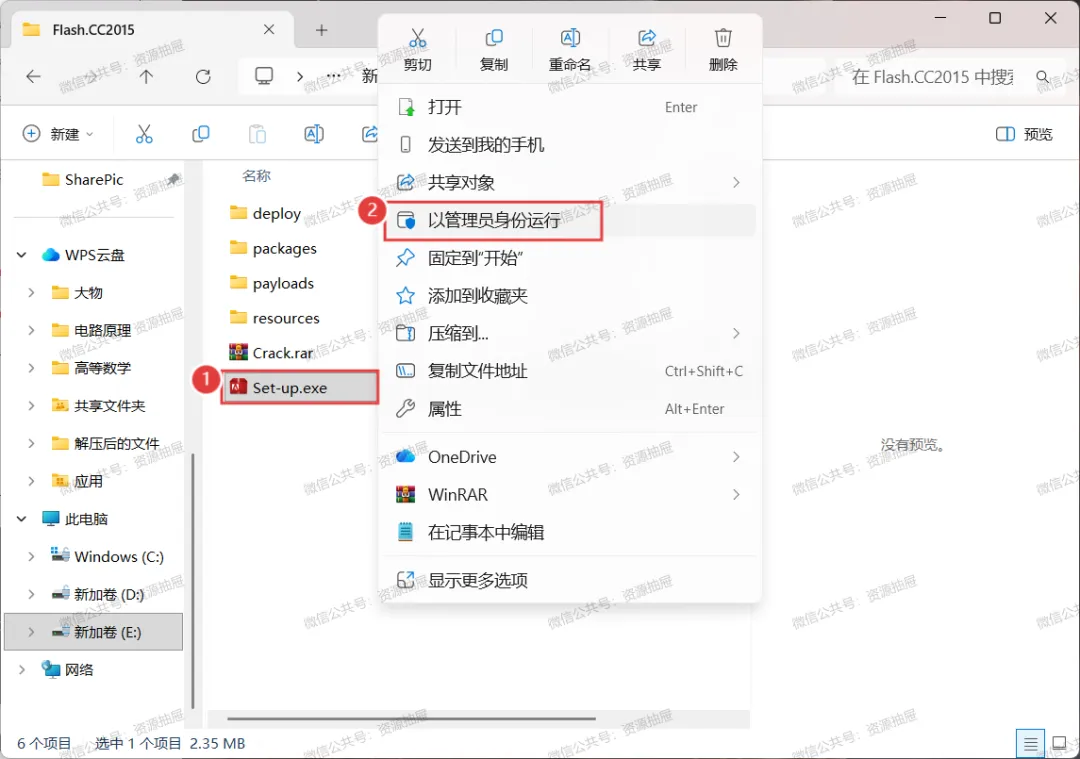
Task: Select 复制文件地址 menu entry
Action: tap(570, 371)
